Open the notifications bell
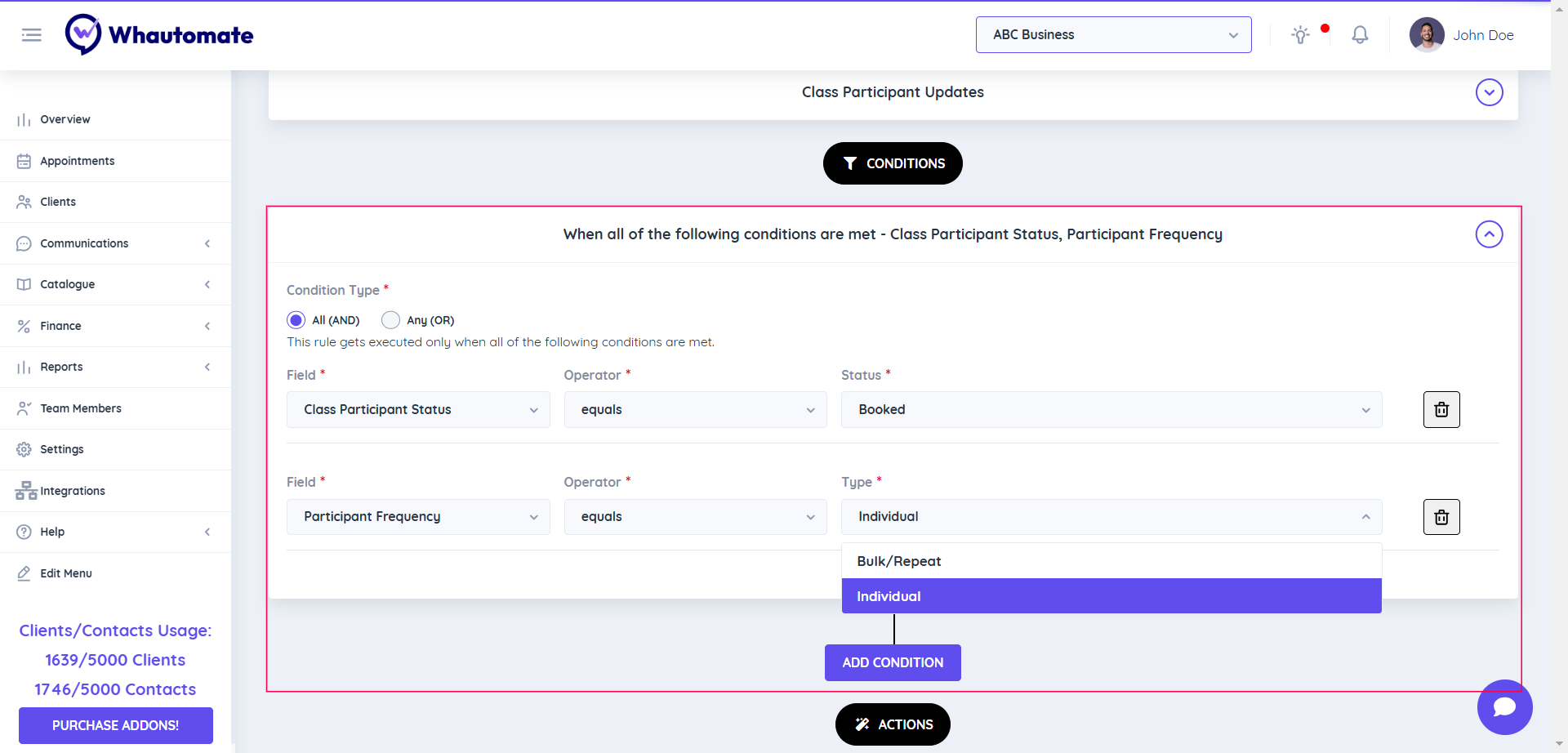Screen dimensions: 1568x753 point(1360,35)
